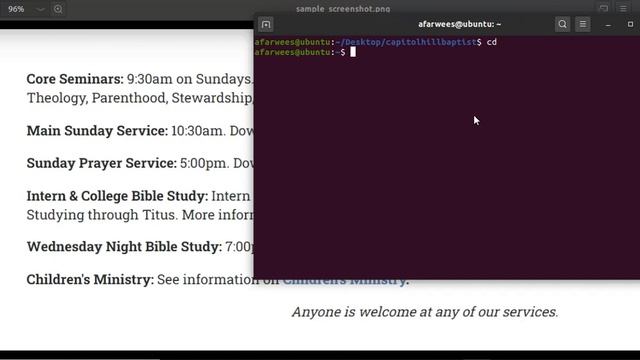Screen dimensions: 640x360
Task: Search in the terminal window
Action: coord(562,24)
